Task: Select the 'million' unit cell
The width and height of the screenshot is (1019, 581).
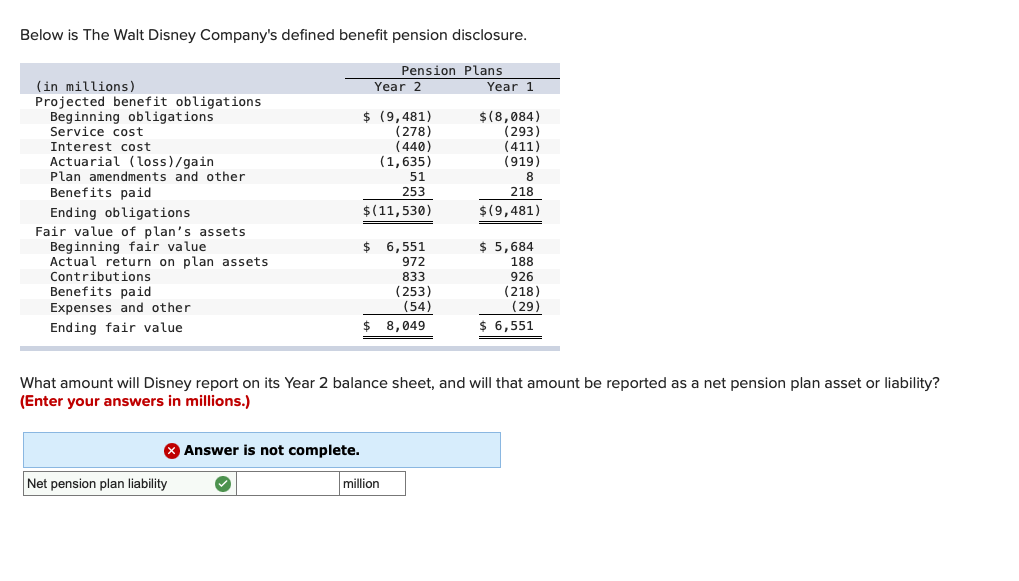Action: pyautogui.click(x=372, y=483)
